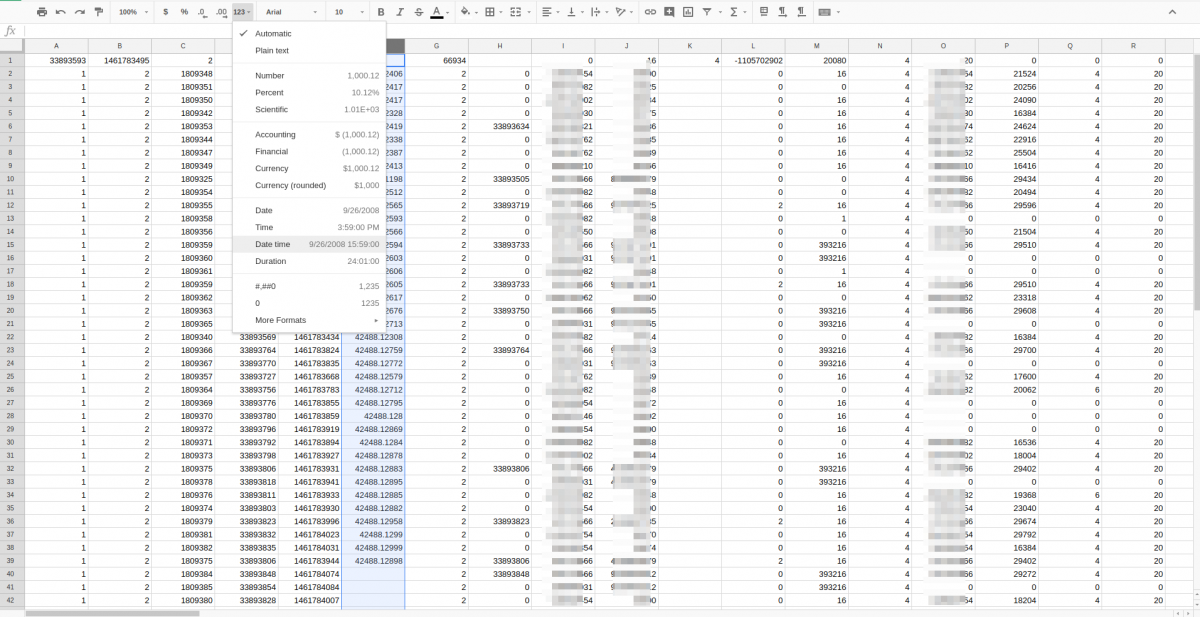Toggle bold formatting
Viewport: 1200px width, 617px height.
click(x=381, y=12)
